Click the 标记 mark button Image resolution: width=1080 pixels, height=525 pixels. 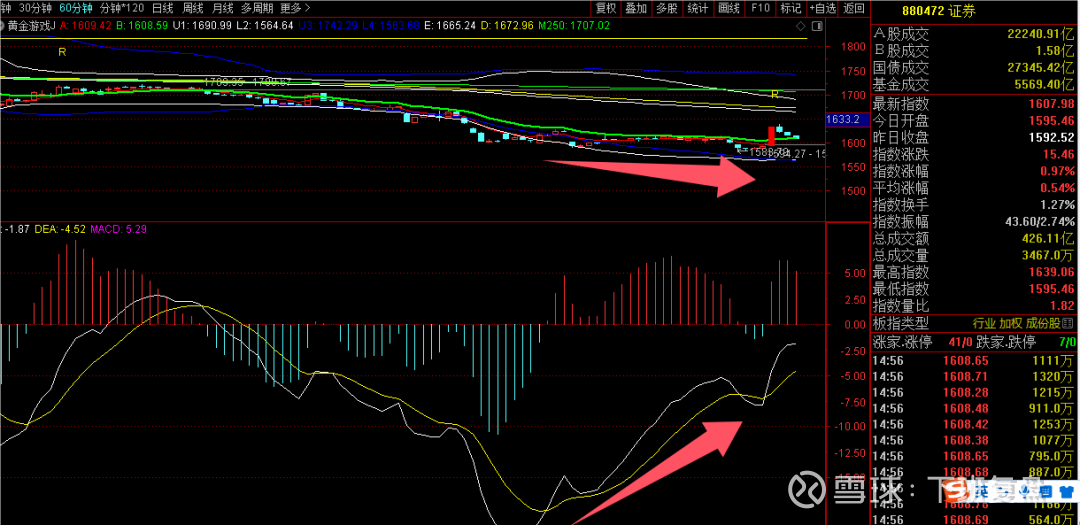click(x=791, y=8)
